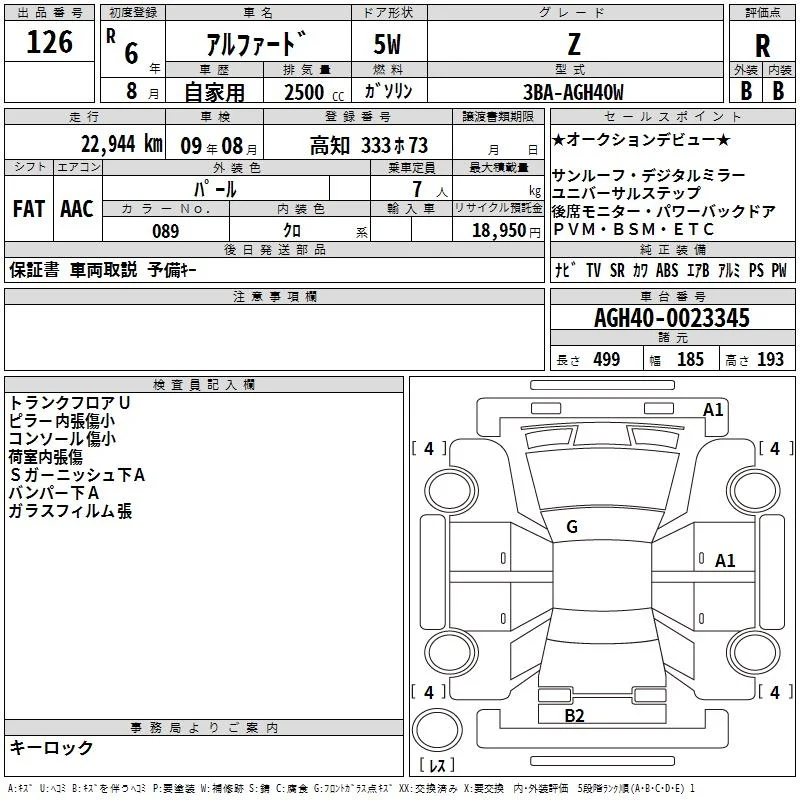
Task: Click width value 185
Action: click(690, 359)
